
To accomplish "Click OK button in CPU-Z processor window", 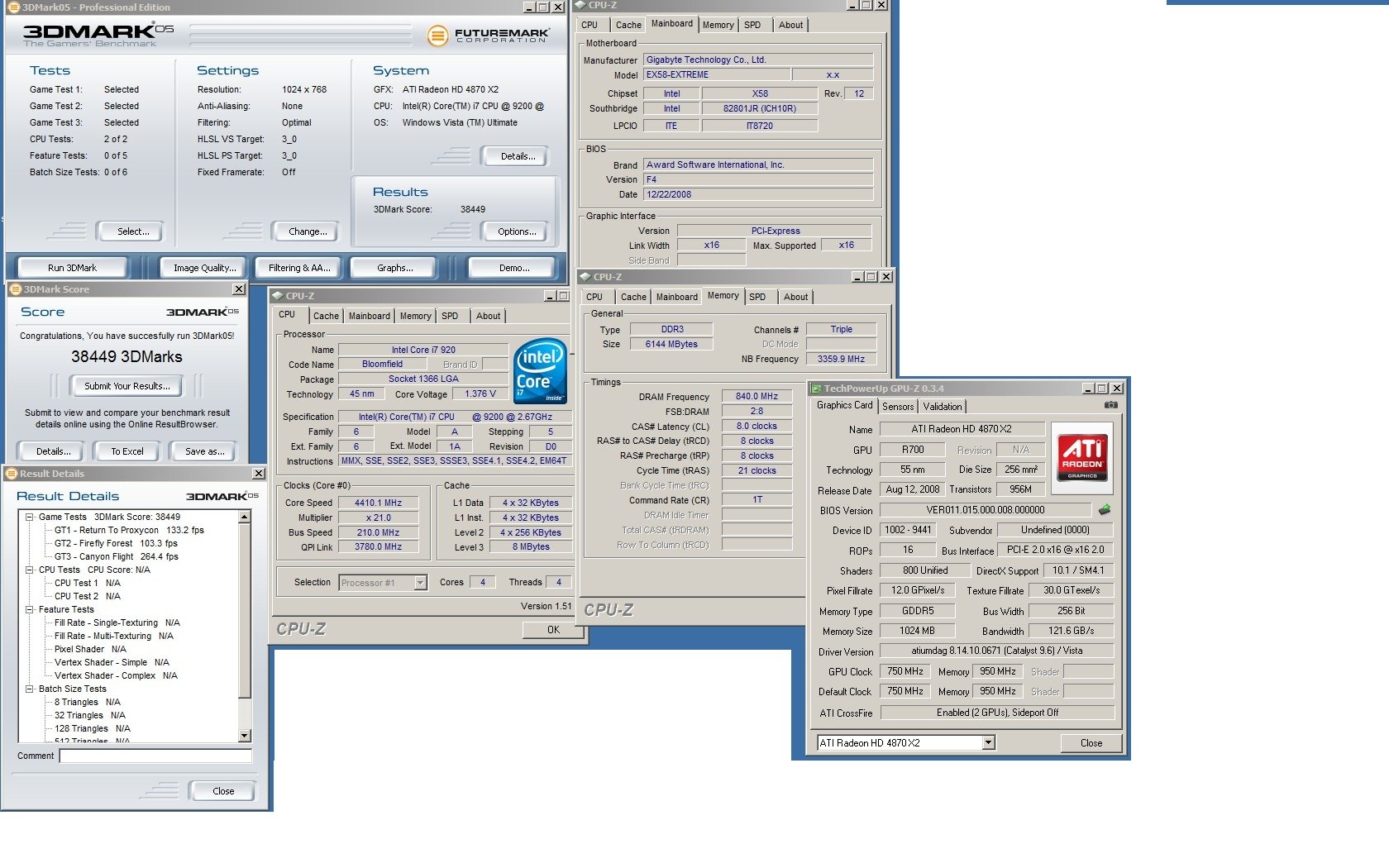I will 553,630.
